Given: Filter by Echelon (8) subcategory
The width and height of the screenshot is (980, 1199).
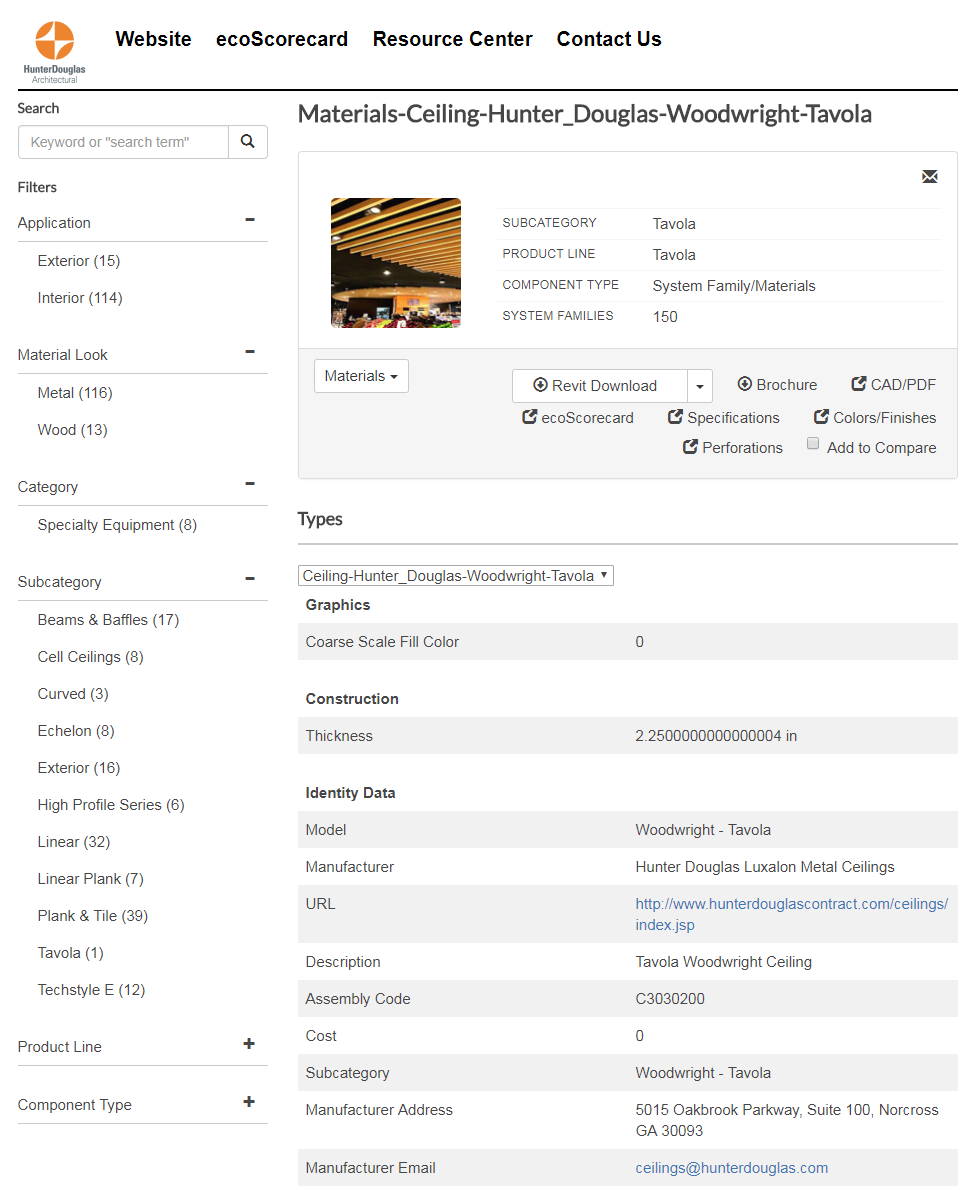Looking at the screenshot, I should 76,731.
